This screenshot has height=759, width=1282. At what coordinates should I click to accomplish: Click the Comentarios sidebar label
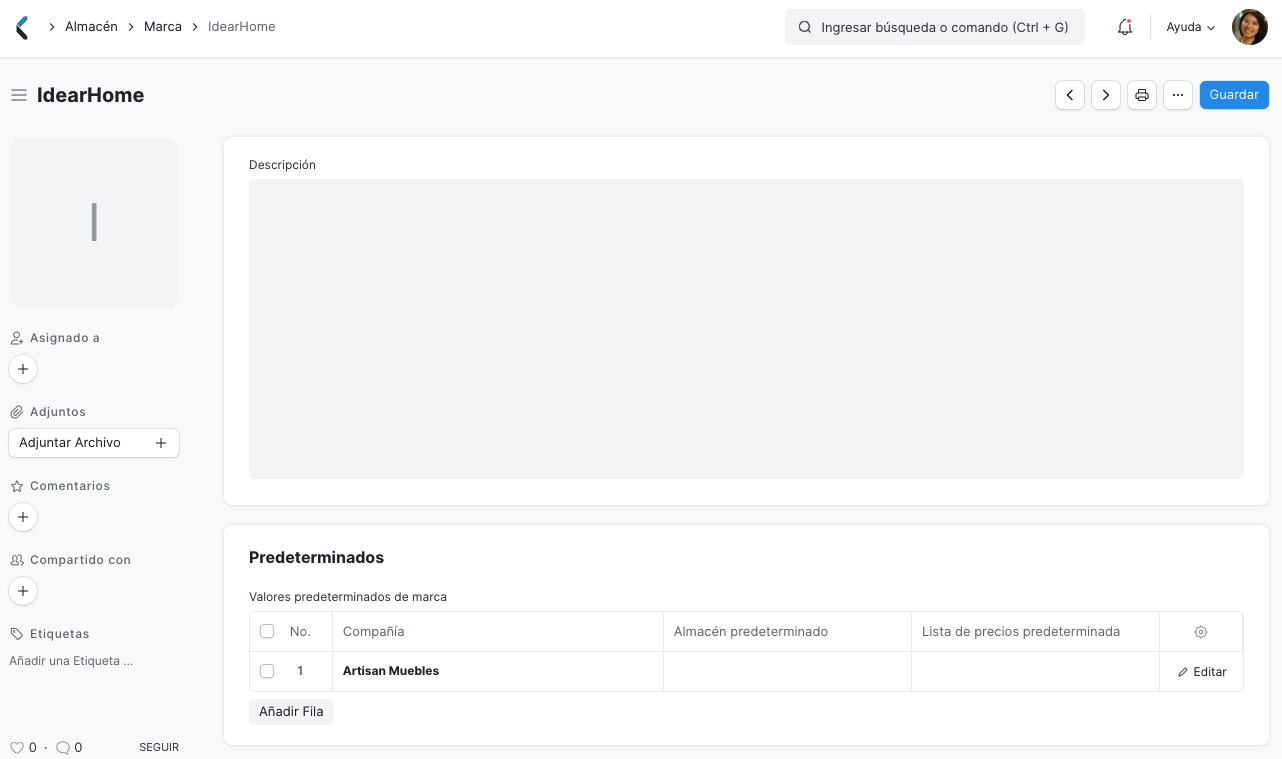(70, 486)
